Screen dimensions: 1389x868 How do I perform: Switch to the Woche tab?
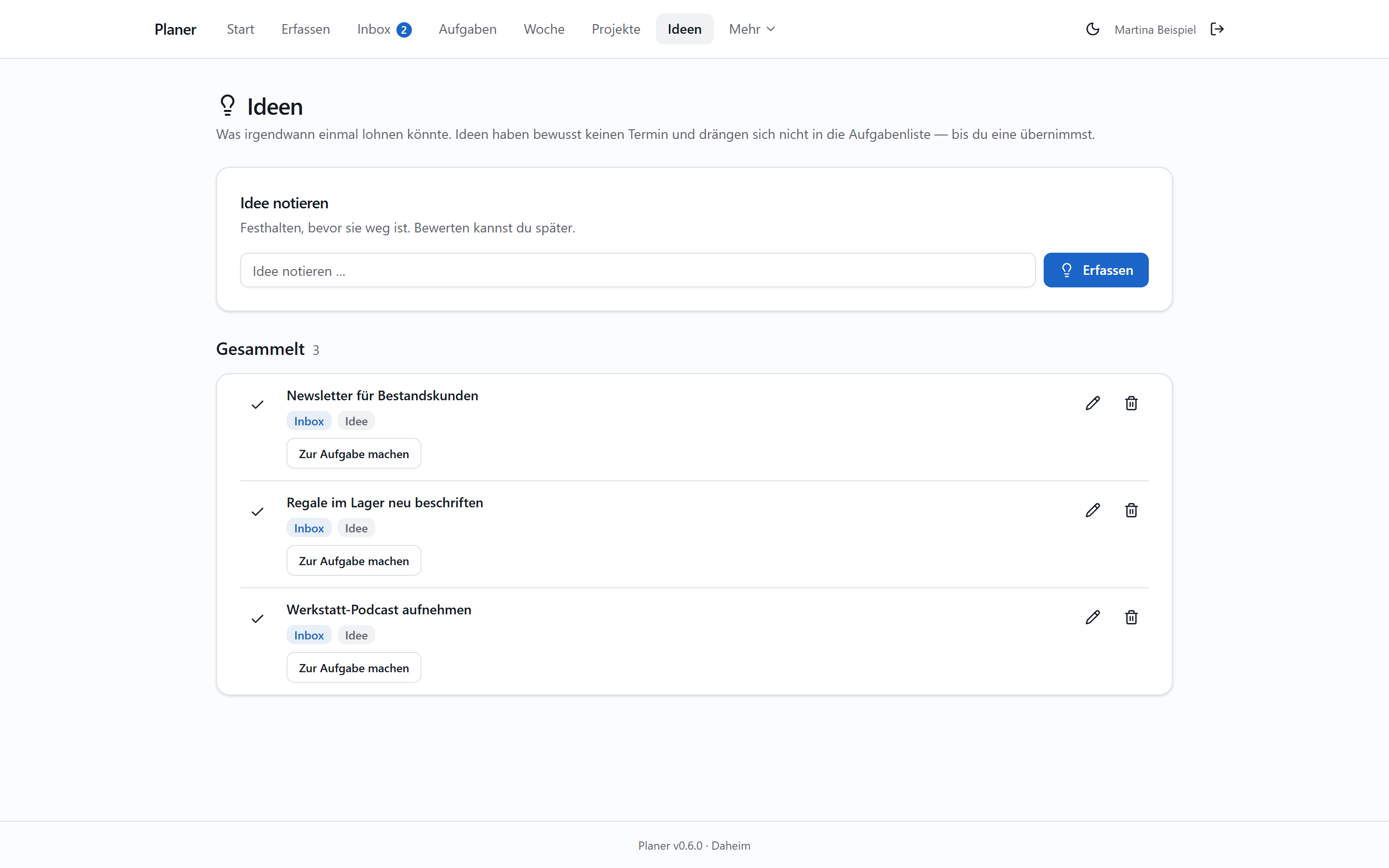[544, 29]
